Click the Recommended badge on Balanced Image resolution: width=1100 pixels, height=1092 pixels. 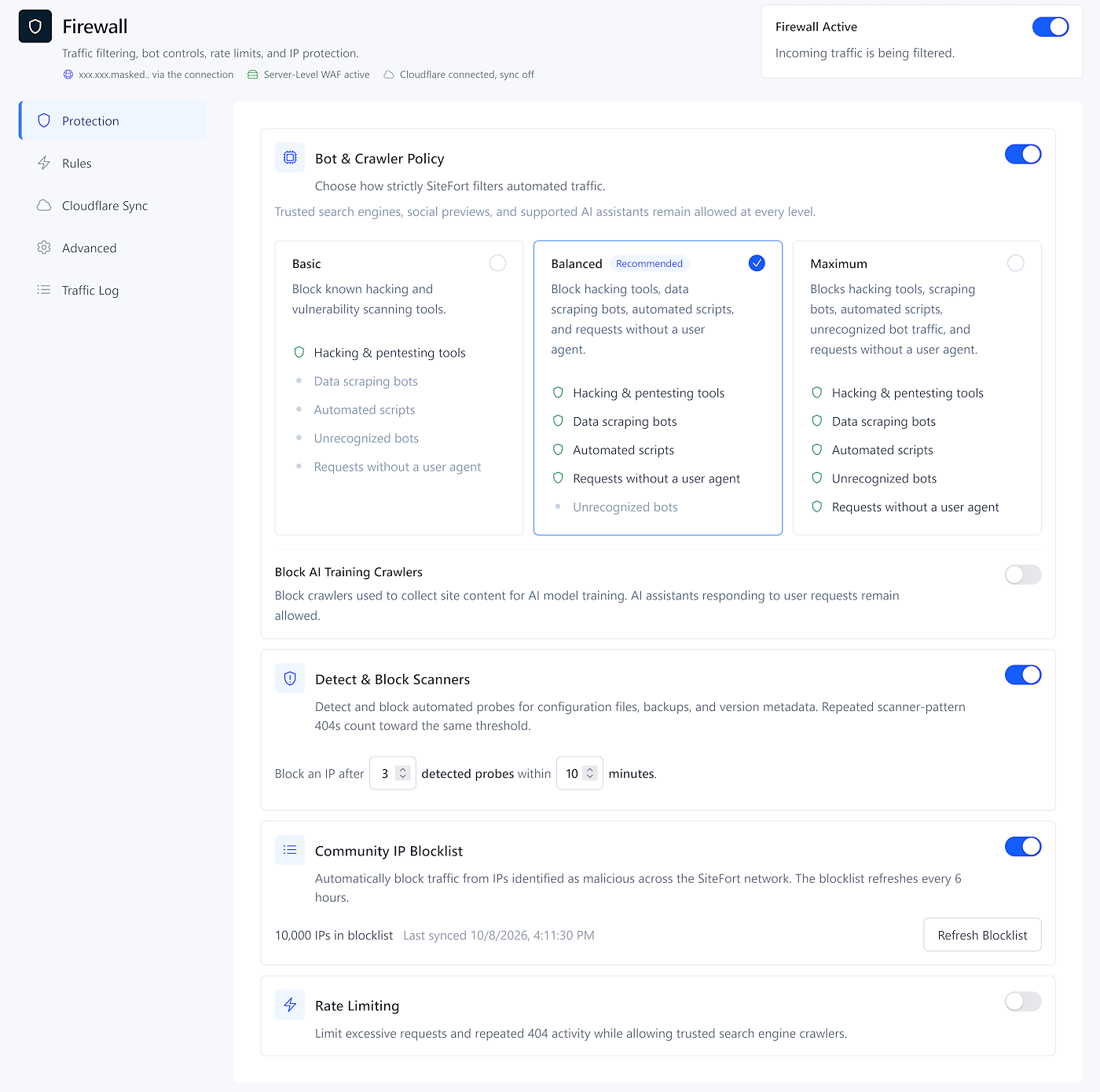coord(649,263)
